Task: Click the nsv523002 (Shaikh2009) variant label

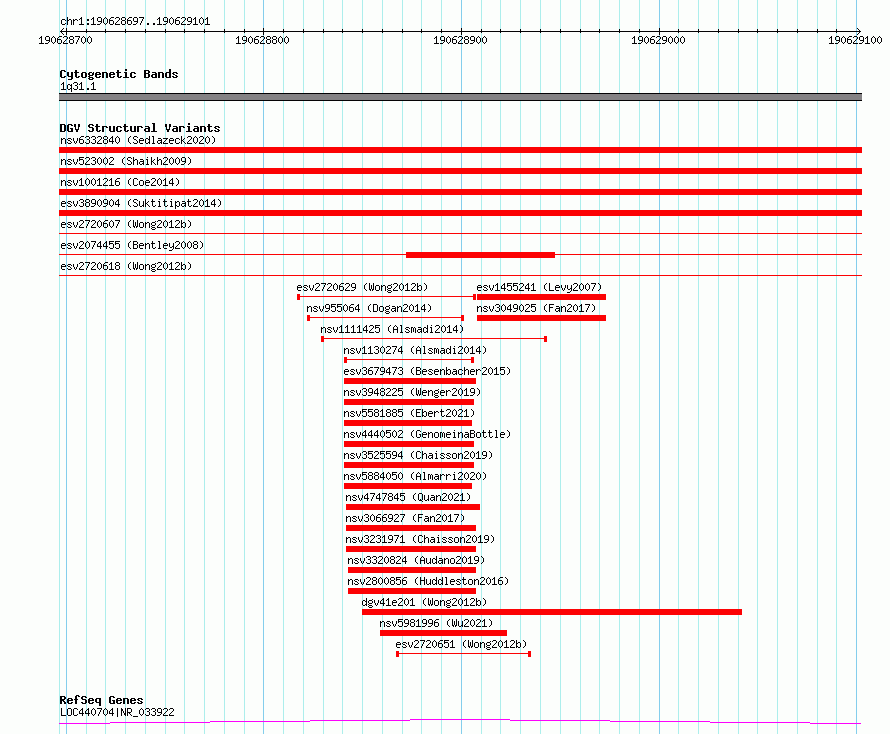Action: 126,161
